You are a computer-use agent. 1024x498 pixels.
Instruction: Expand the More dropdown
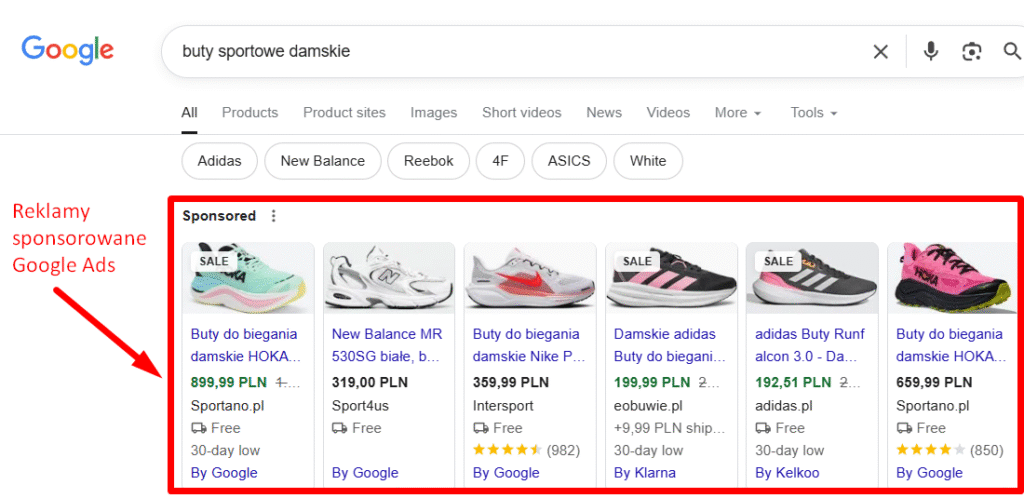tap(738, 113)
